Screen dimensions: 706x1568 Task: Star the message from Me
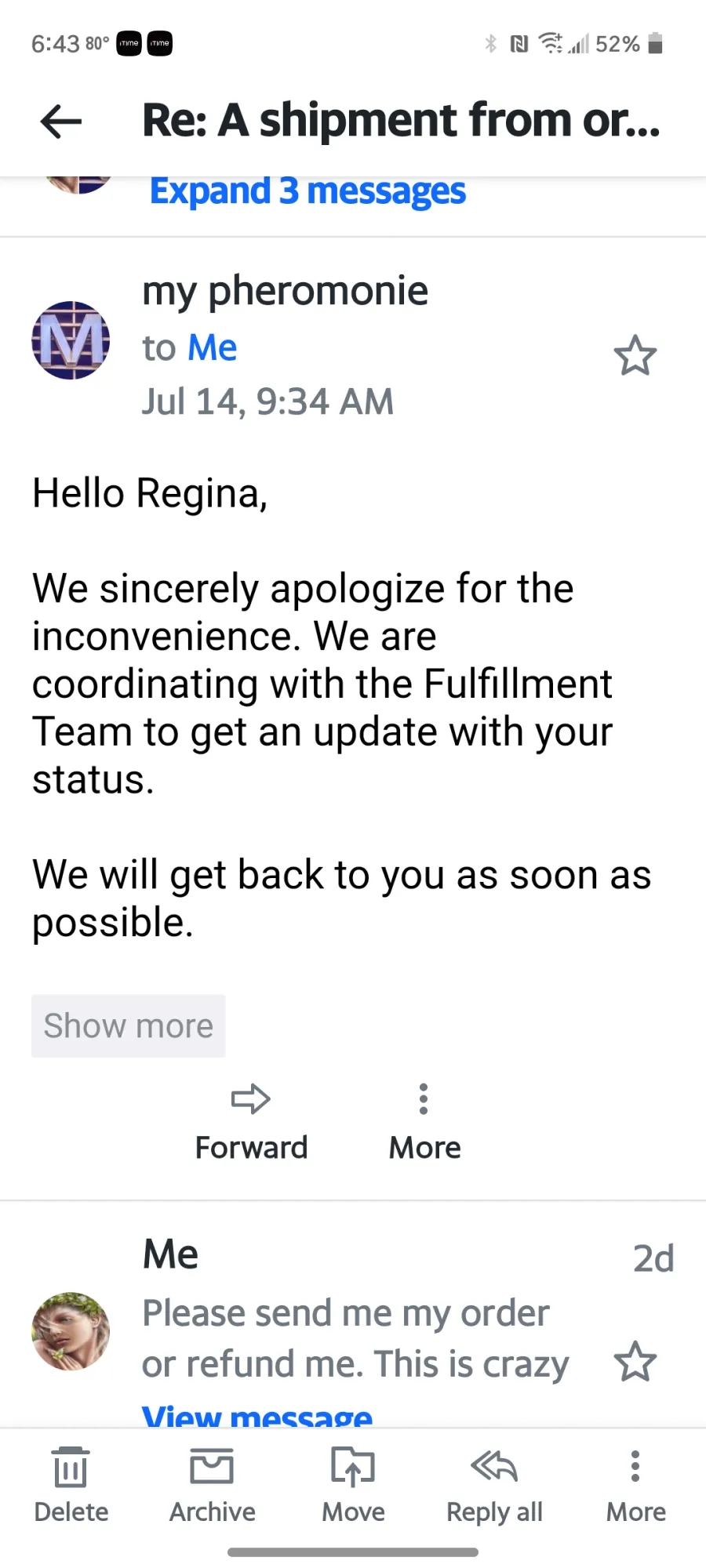click(x=635, y=1362)
